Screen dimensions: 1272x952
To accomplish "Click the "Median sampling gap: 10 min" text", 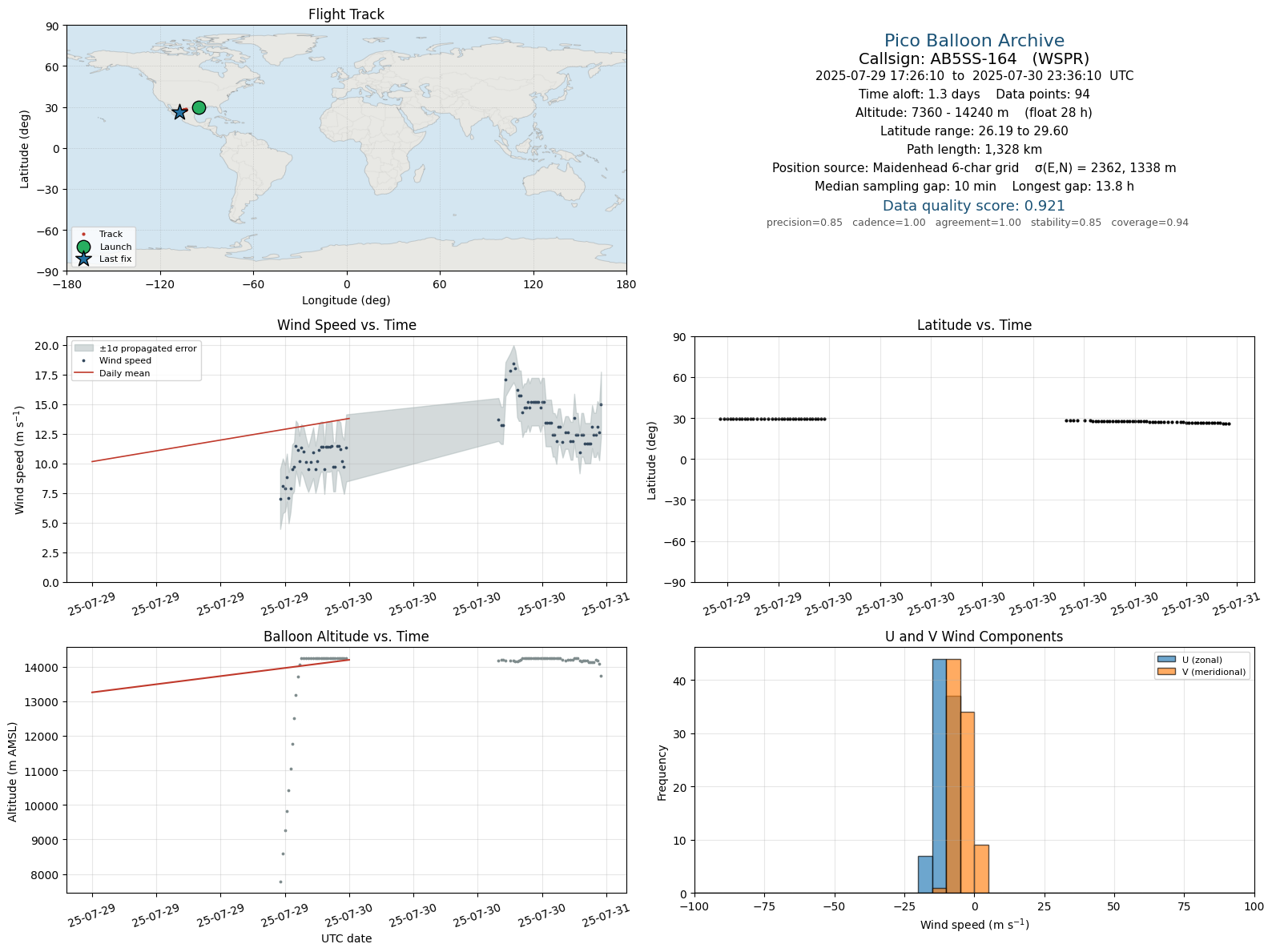I will [905, 187].
